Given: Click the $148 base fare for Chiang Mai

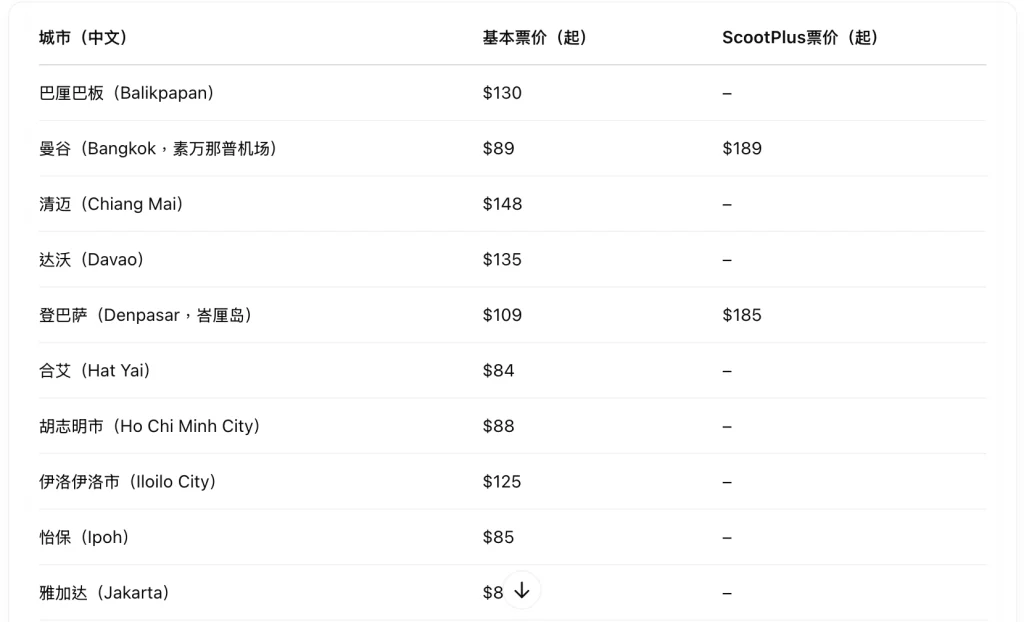Looking at the screenshot, I should tap(502, 205).
